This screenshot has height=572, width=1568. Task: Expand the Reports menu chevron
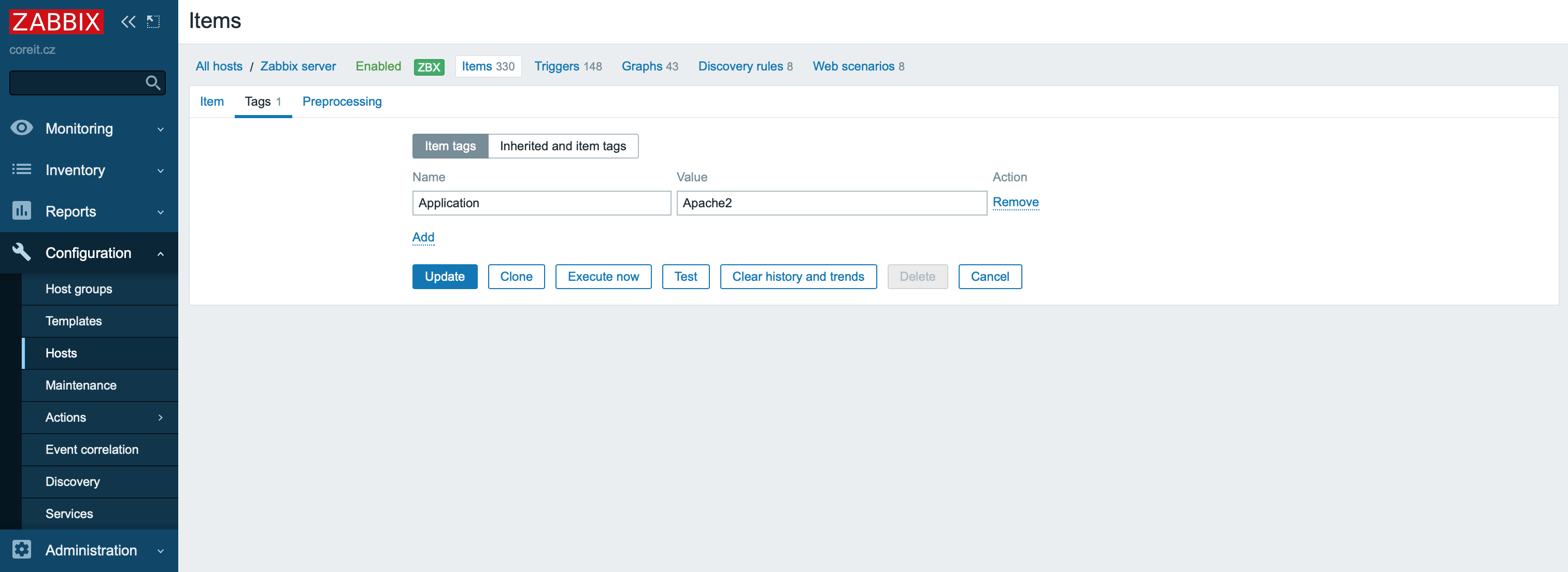click(161, 212)
